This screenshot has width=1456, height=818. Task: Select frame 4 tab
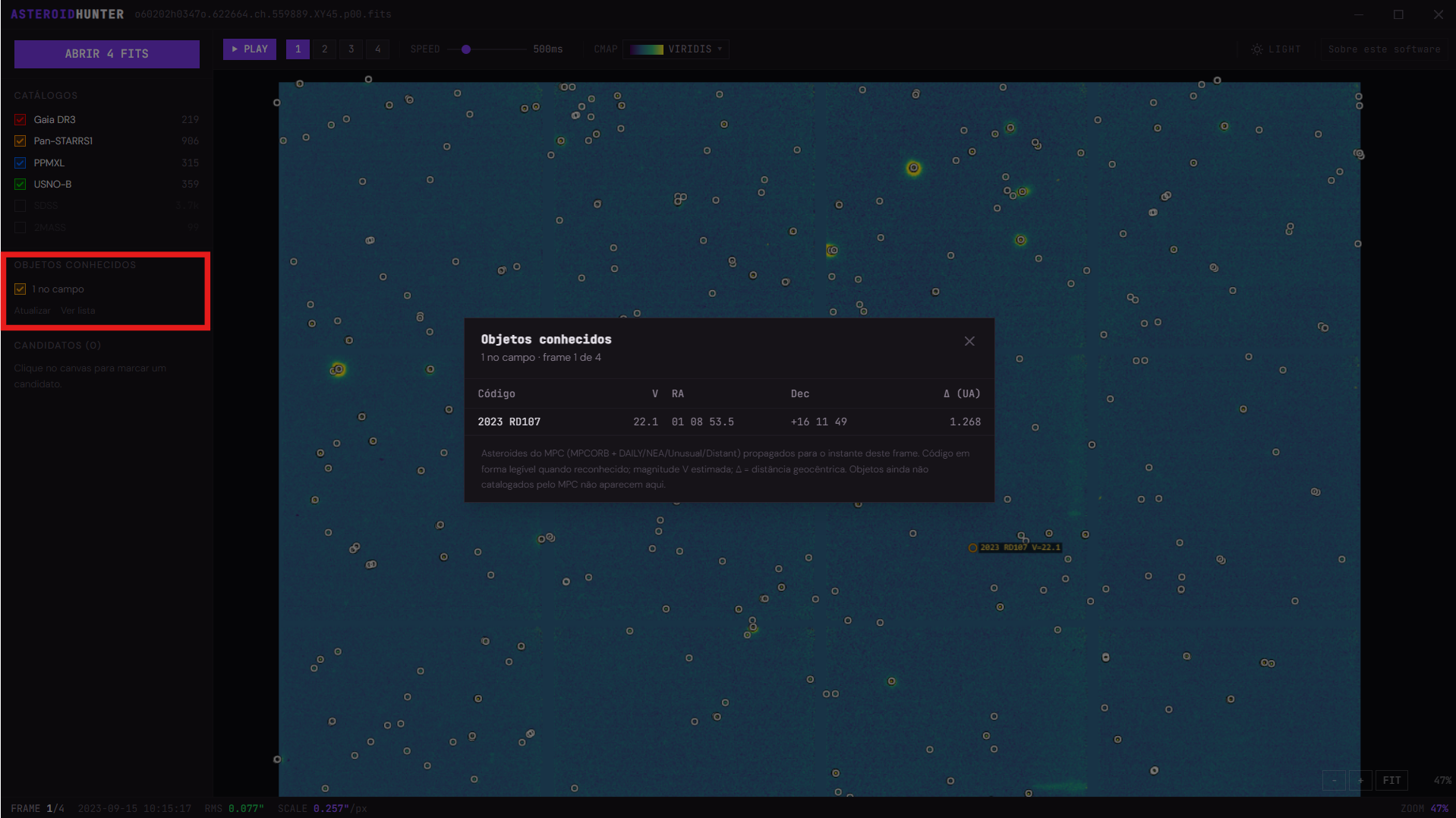click(x=378, y=49)
